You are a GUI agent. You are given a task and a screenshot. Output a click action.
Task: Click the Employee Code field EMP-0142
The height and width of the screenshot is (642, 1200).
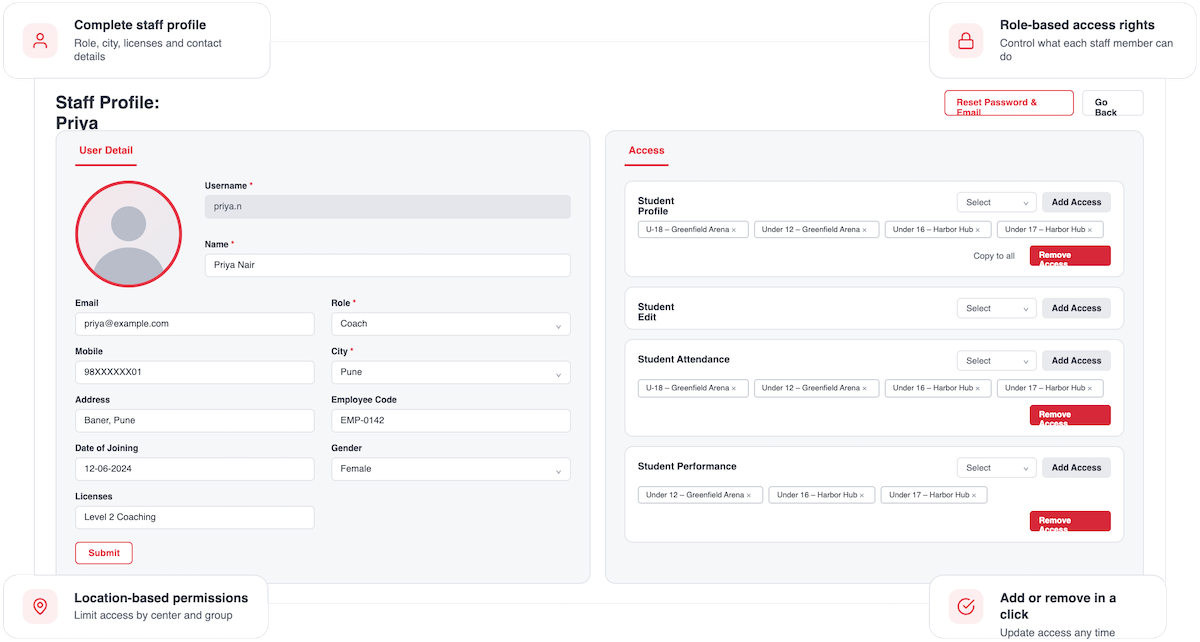tap(451, 420)
